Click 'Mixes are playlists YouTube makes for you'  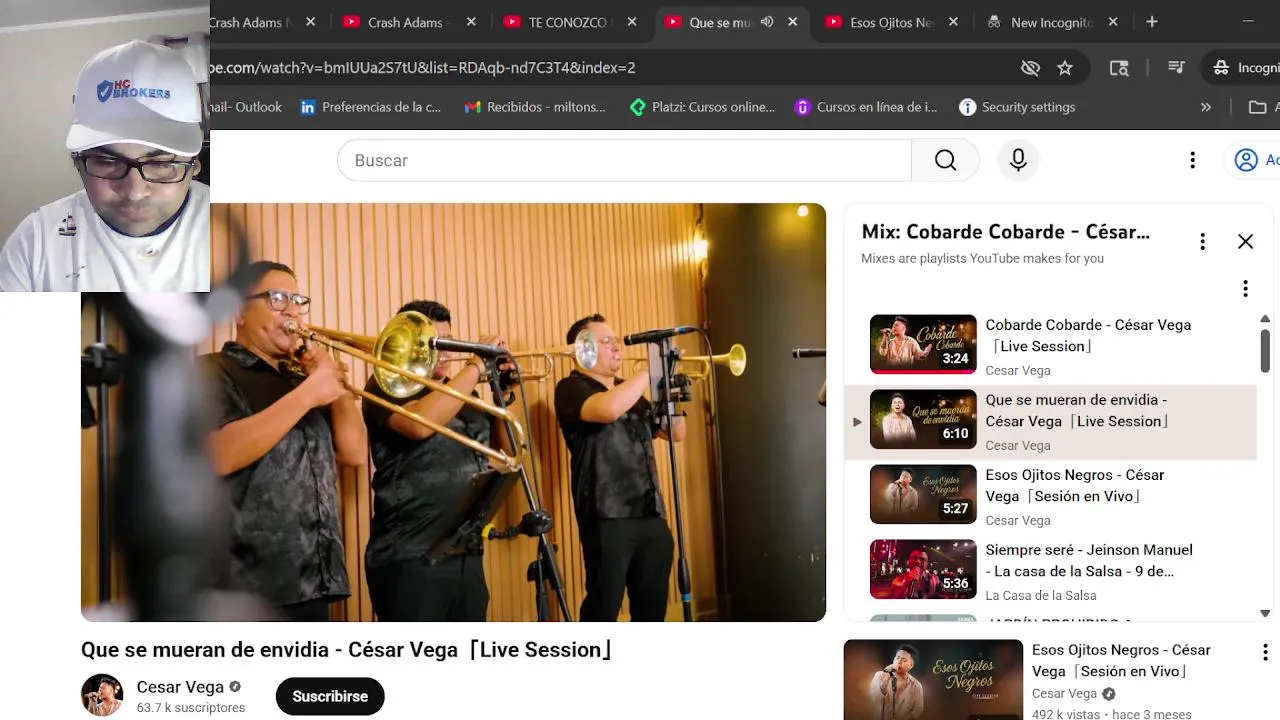pos(983,258)
